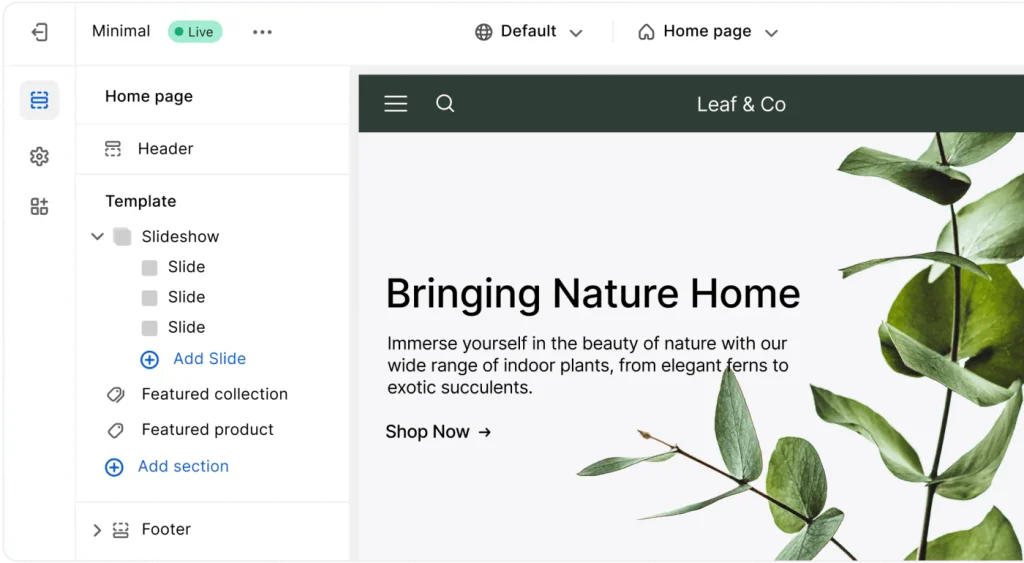Open the Sections panel icon
The image size is (1024, 563).
39,100
